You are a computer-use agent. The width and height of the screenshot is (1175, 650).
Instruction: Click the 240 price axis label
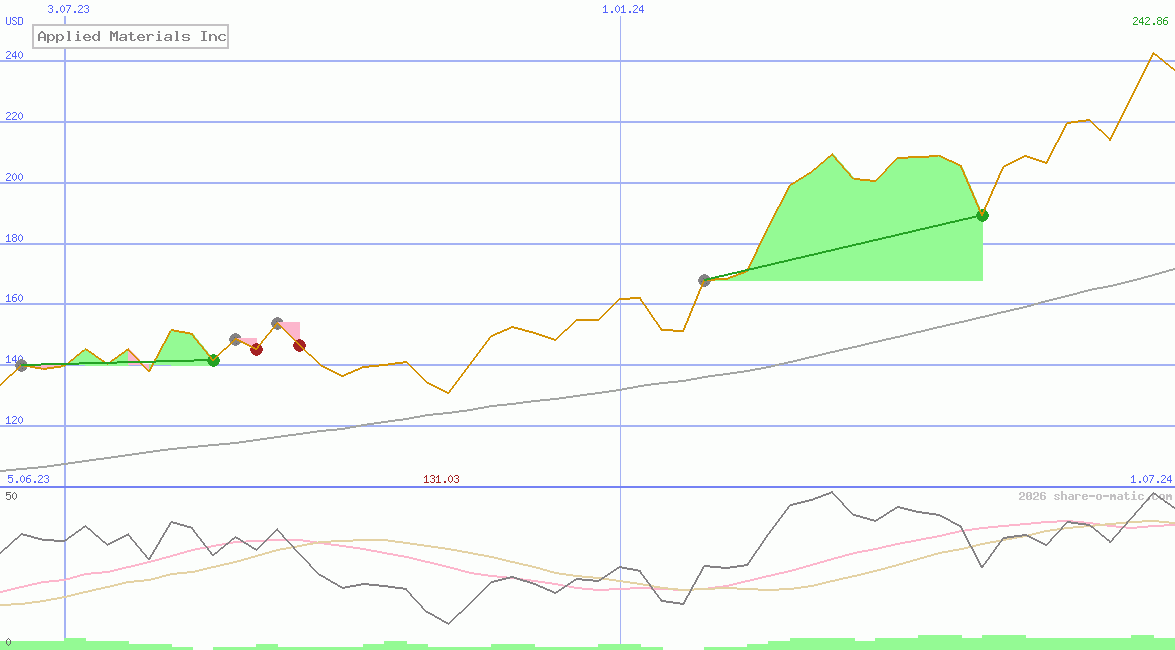(14, 55)
